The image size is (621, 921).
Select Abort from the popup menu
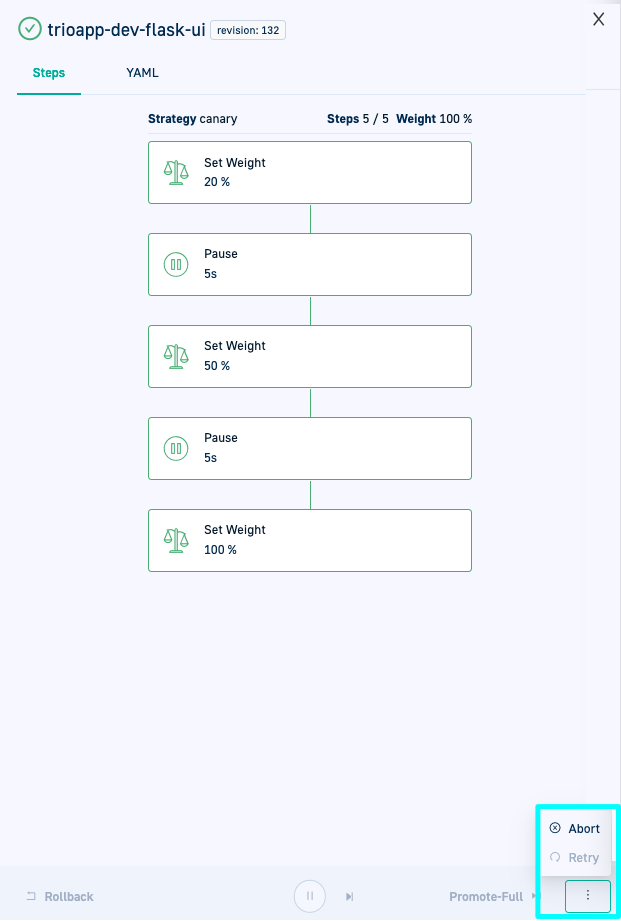coord(575,828)
